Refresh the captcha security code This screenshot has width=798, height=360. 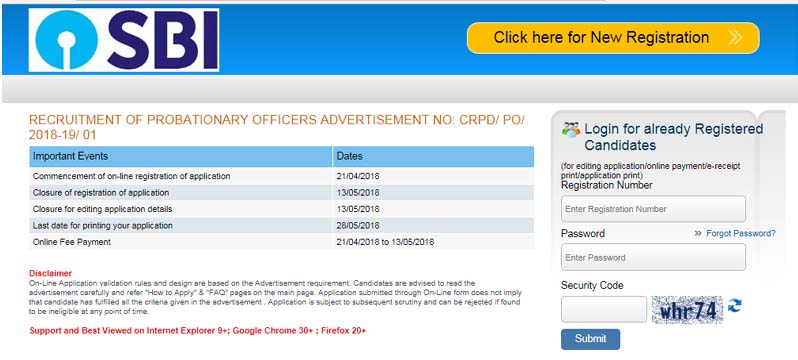click(x=734, y=306)
